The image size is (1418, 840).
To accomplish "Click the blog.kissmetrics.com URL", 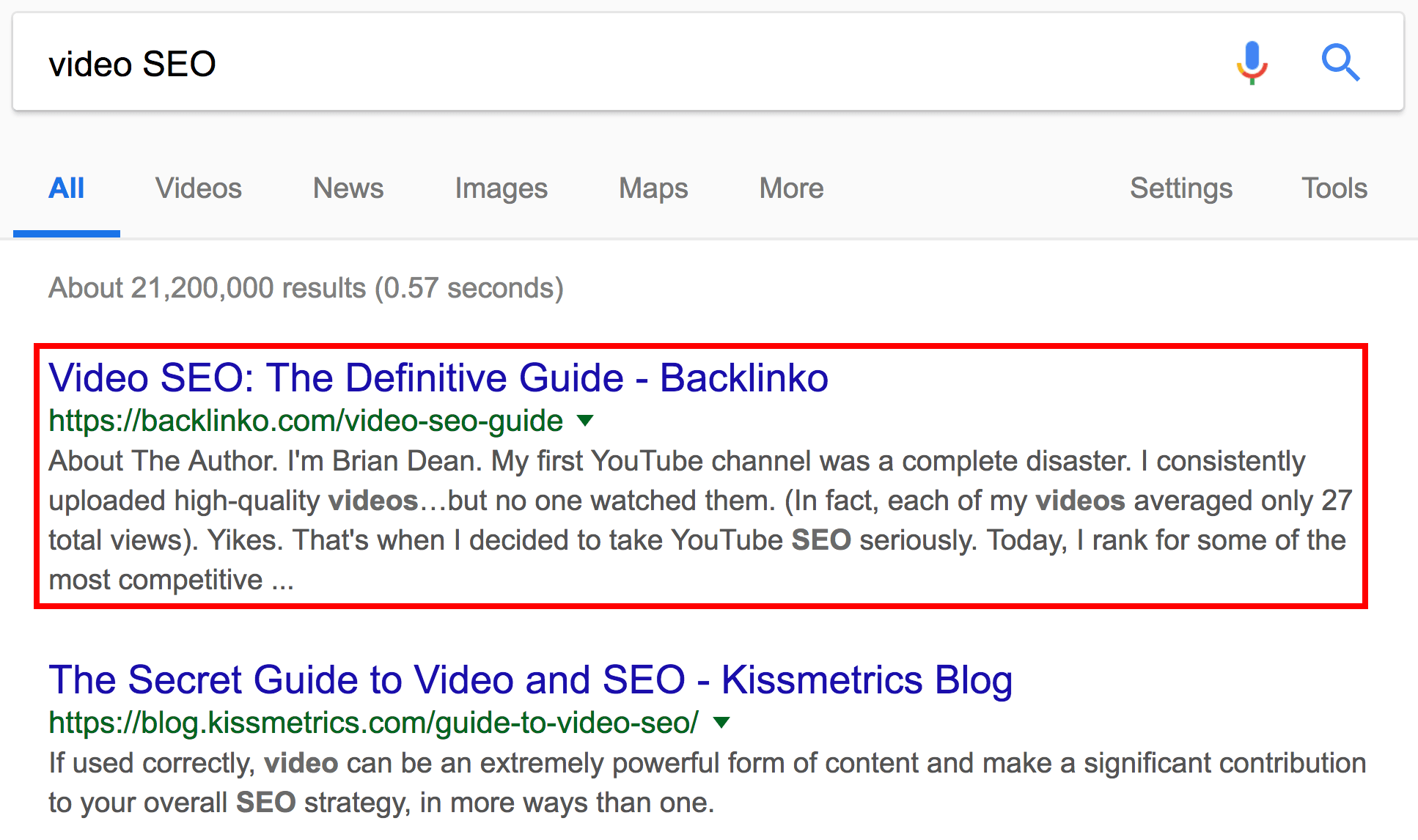I will click(x=374, y=723).
